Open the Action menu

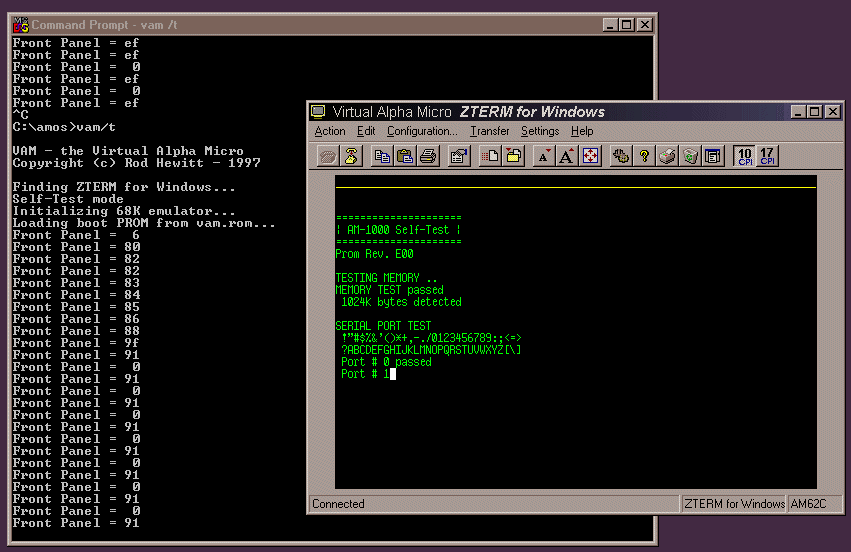point(330,131)
